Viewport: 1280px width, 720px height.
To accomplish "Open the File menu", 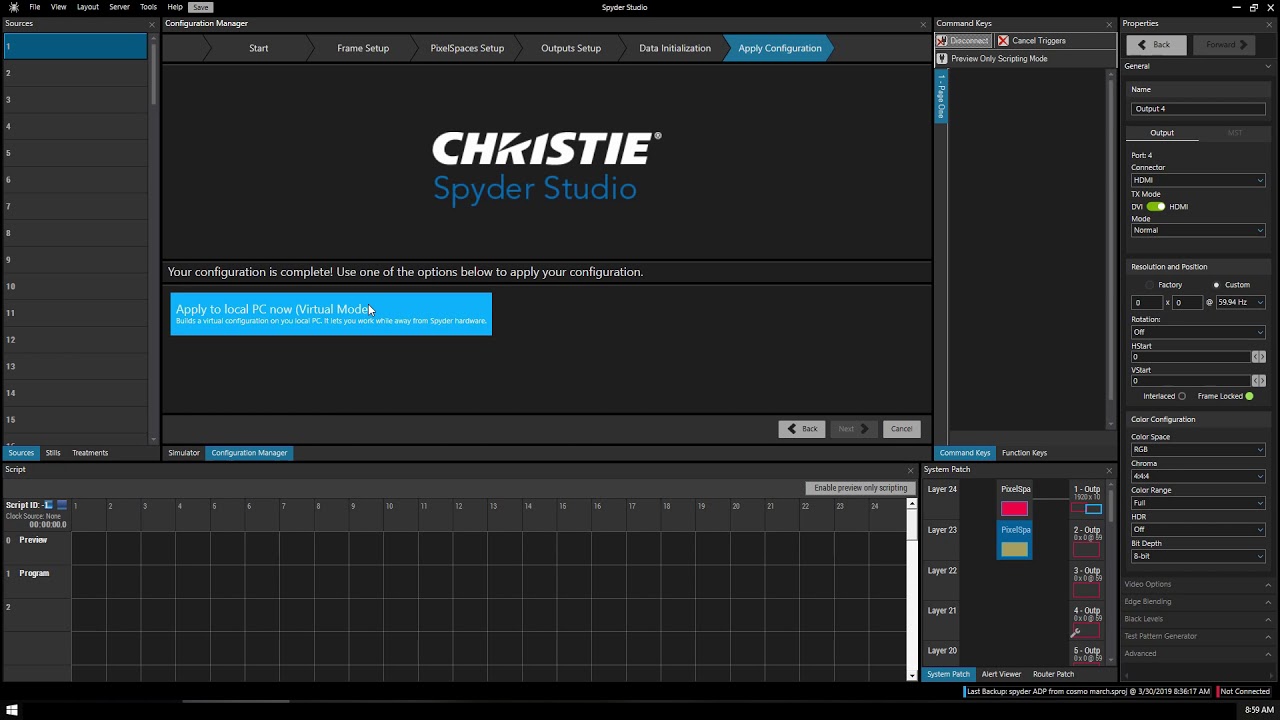I will pos(35,7).
